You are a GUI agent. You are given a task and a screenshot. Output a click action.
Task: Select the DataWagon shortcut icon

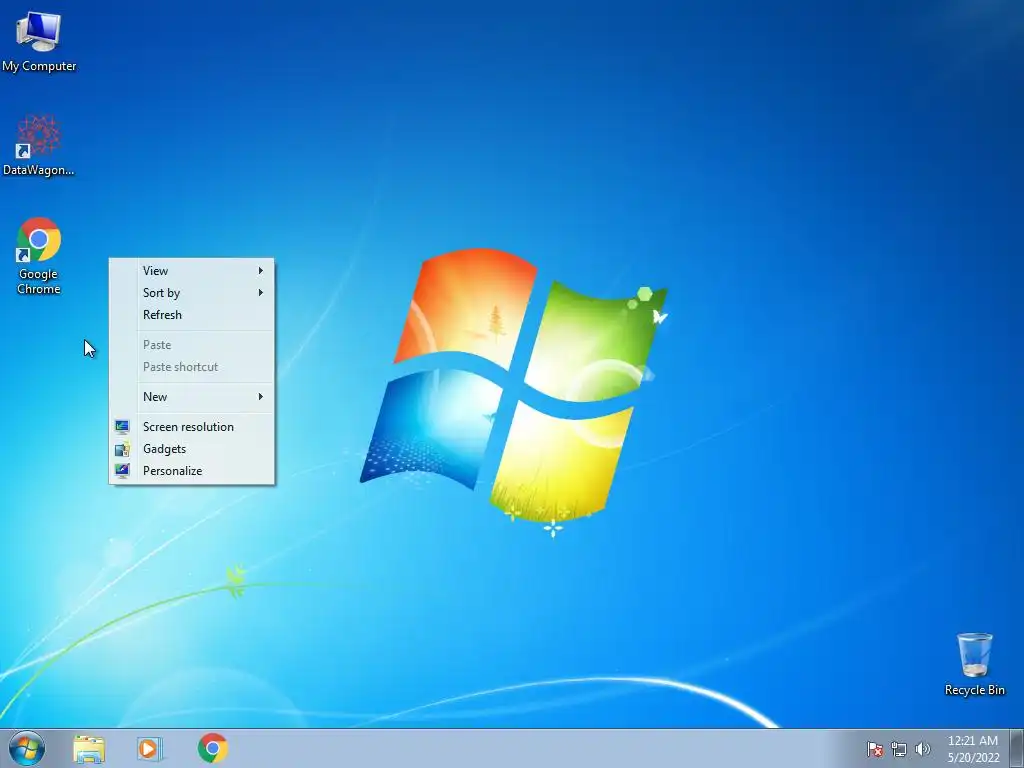tap(39, 145)
